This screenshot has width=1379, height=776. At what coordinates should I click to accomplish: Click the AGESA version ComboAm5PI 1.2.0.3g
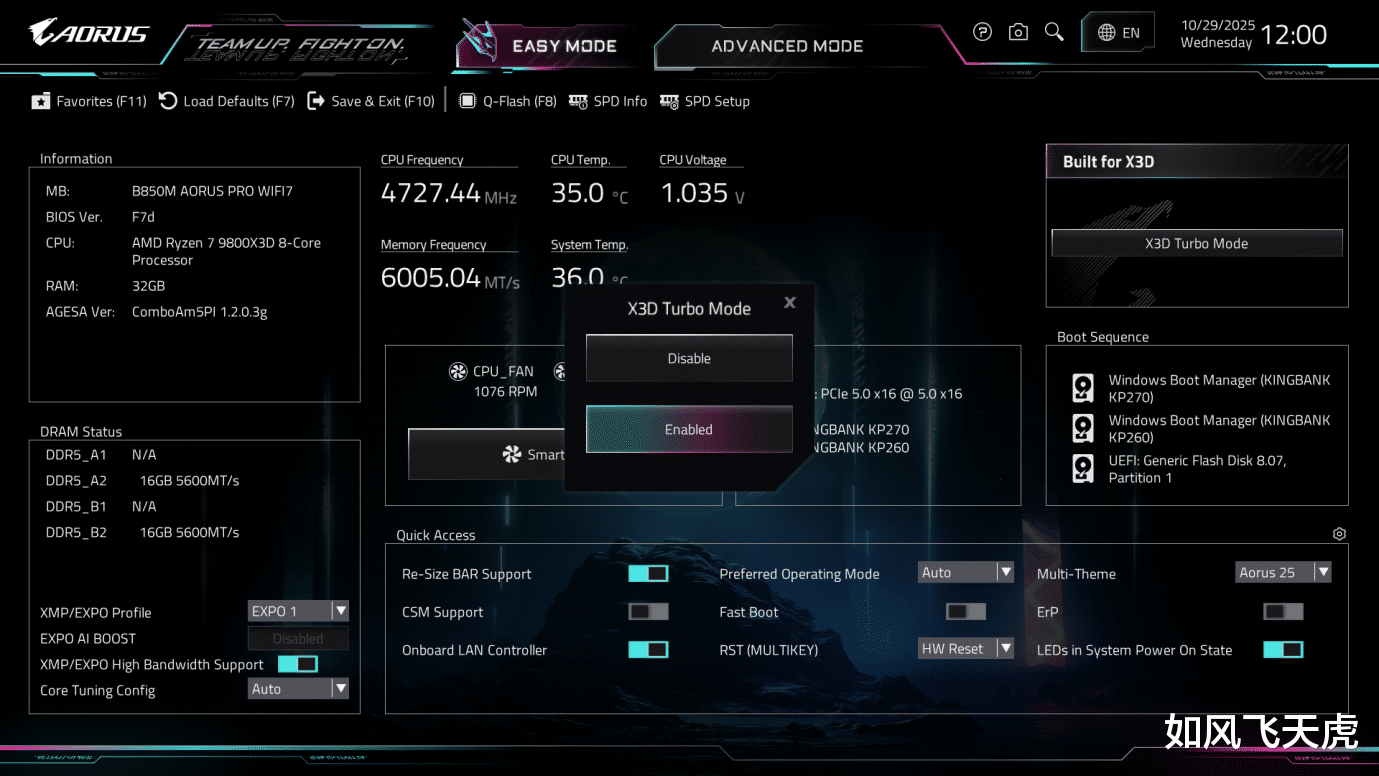pos(200,312)
